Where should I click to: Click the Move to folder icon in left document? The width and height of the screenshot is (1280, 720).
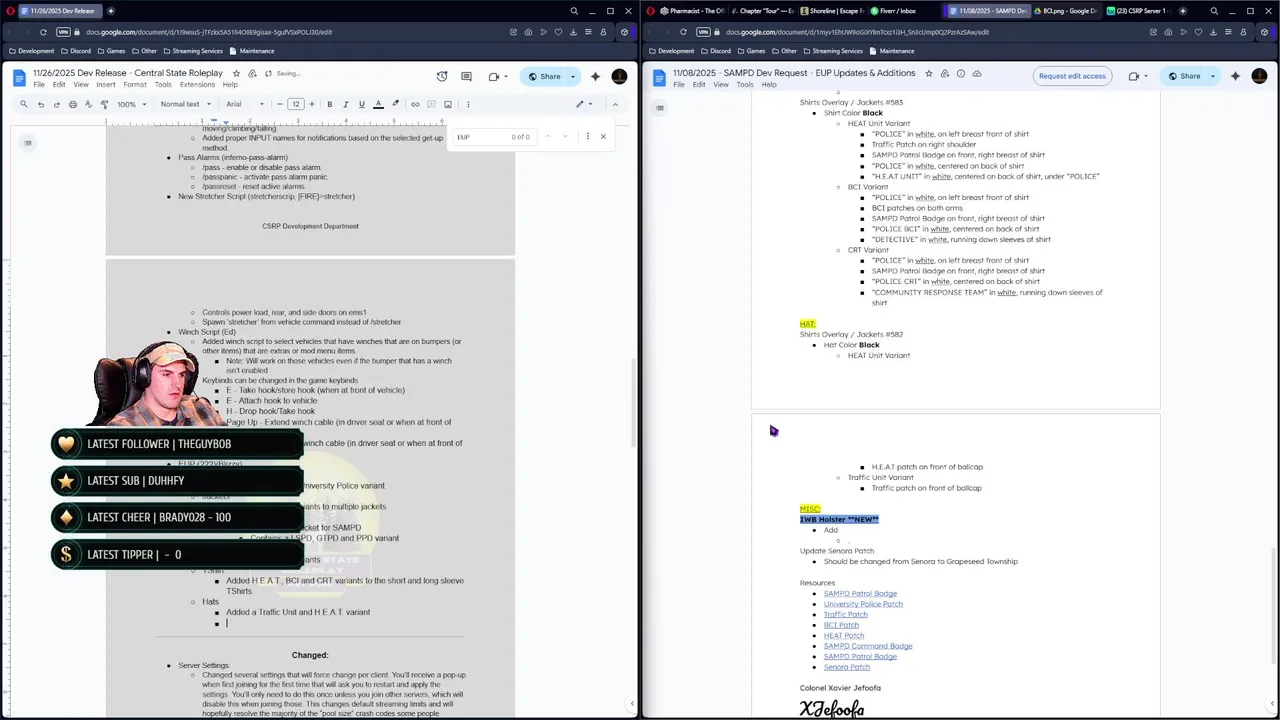(253, 74)
